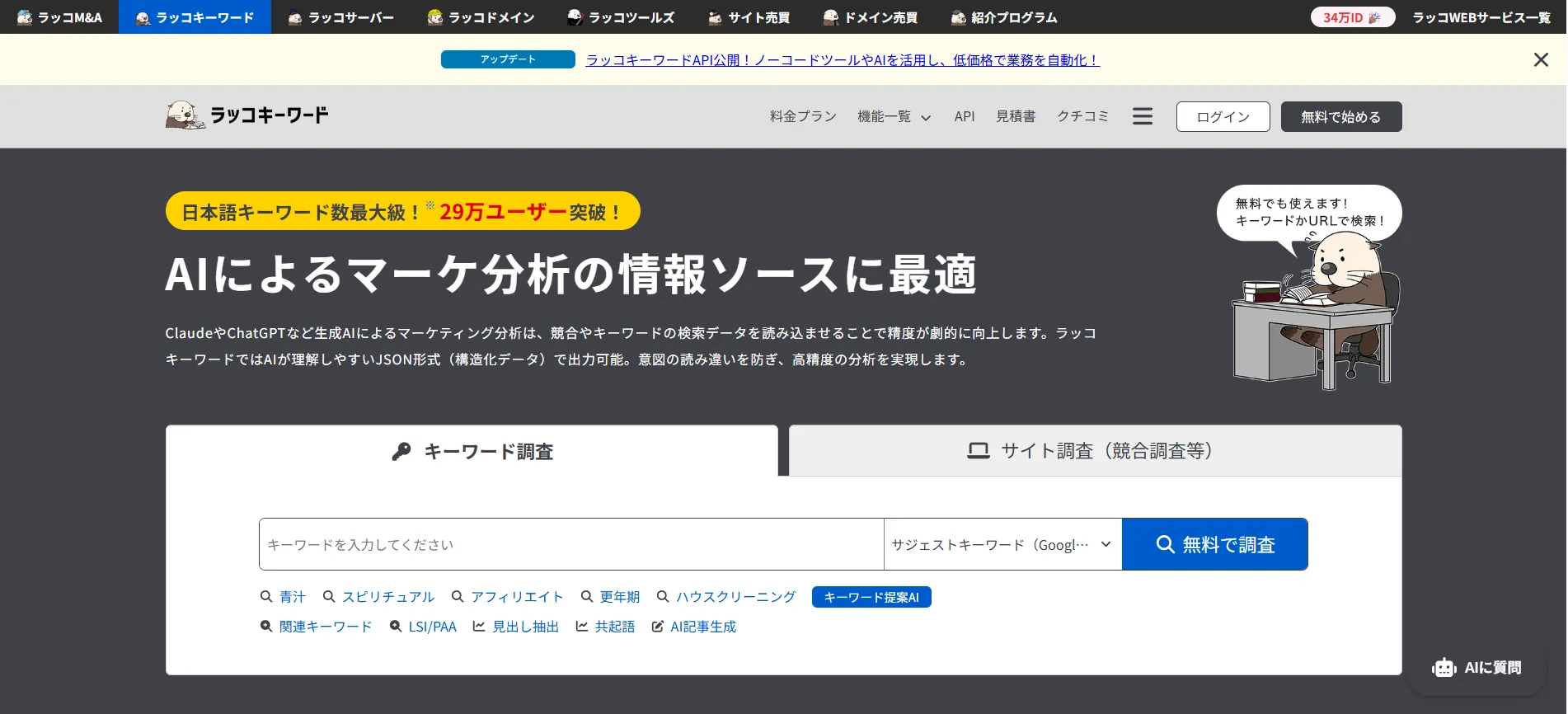Open ラッコM&A in top bar

(59, 16)
